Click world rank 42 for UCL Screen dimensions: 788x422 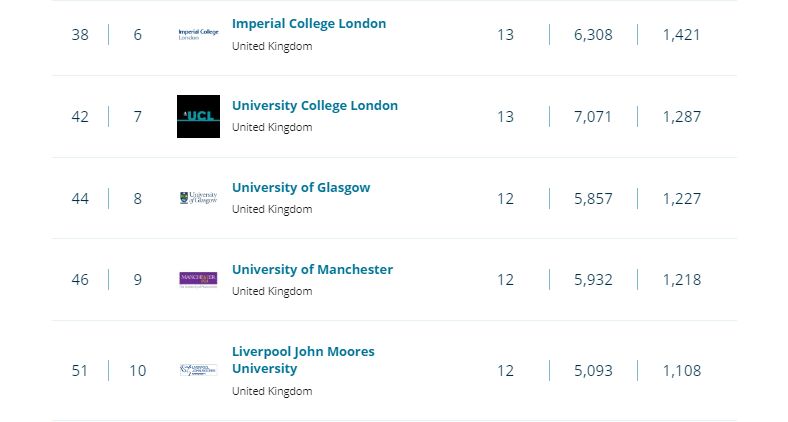(x=80, y=116)
